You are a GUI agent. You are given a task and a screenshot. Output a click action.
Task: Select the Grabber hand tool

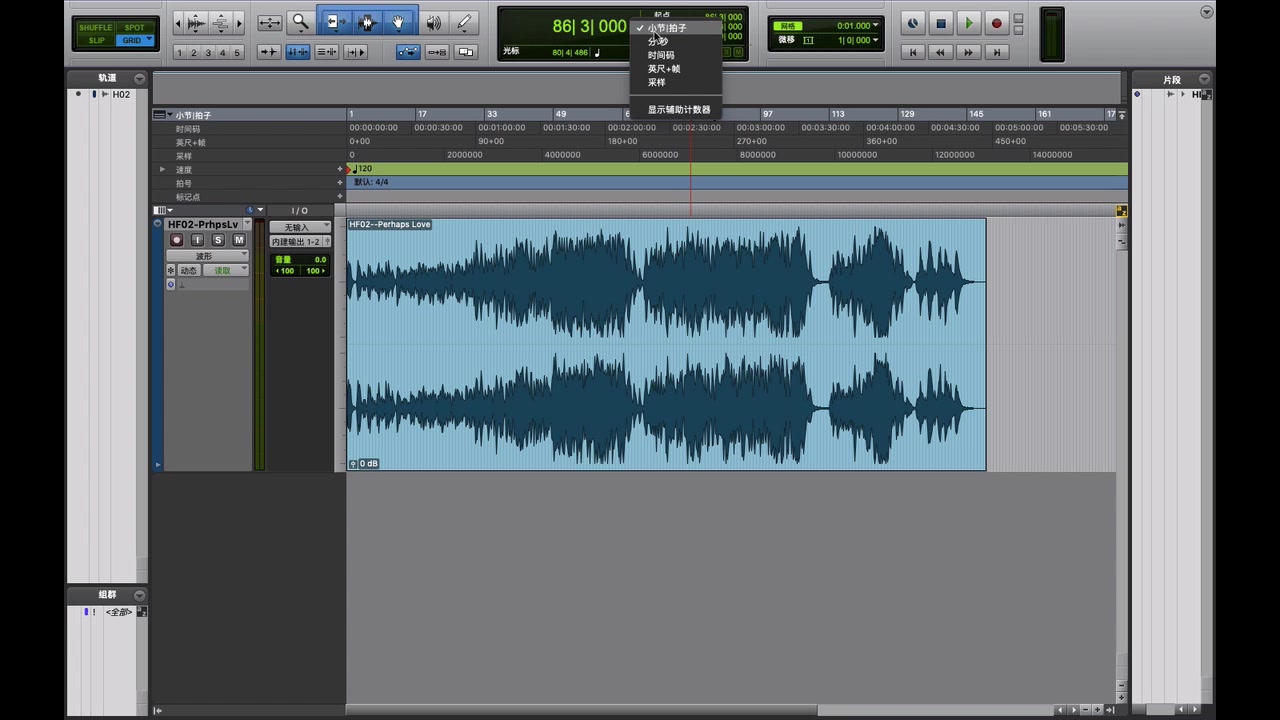click(398, 23)
